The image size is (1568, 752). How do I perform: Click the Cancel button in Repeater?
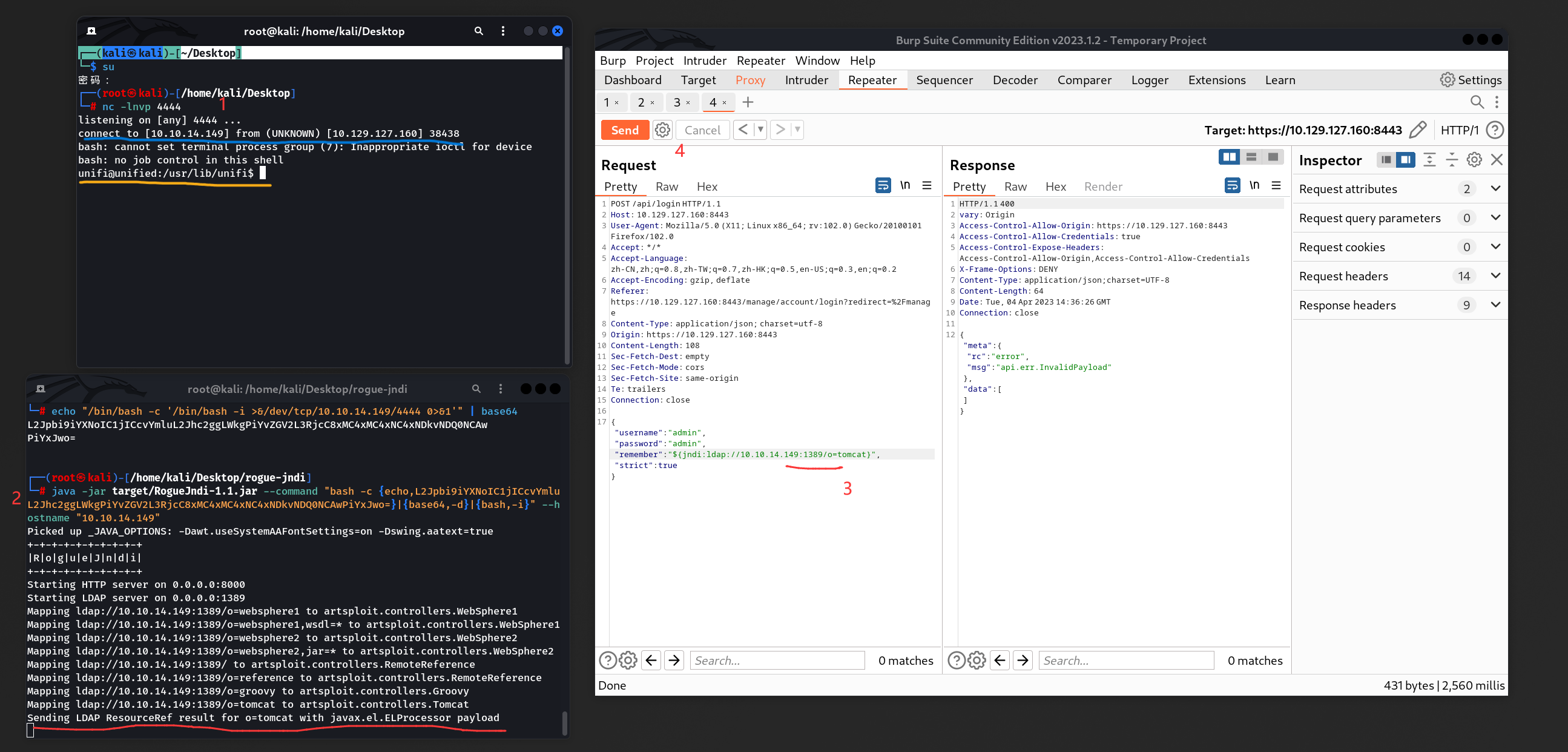(x=702, y=130)
